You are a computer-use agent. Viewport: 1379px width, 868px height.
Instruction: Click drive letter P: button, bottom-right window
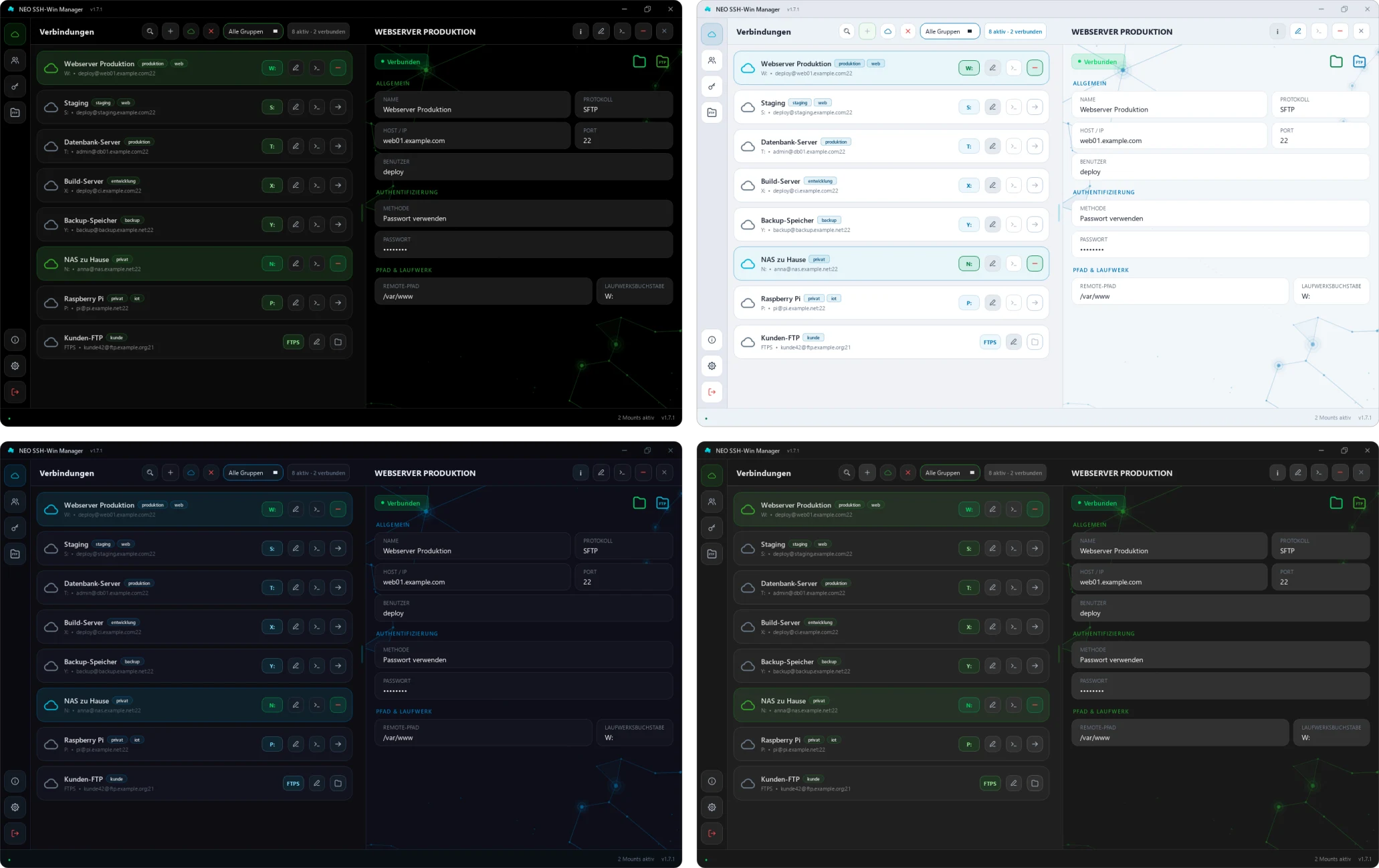(x=969, y=744)
